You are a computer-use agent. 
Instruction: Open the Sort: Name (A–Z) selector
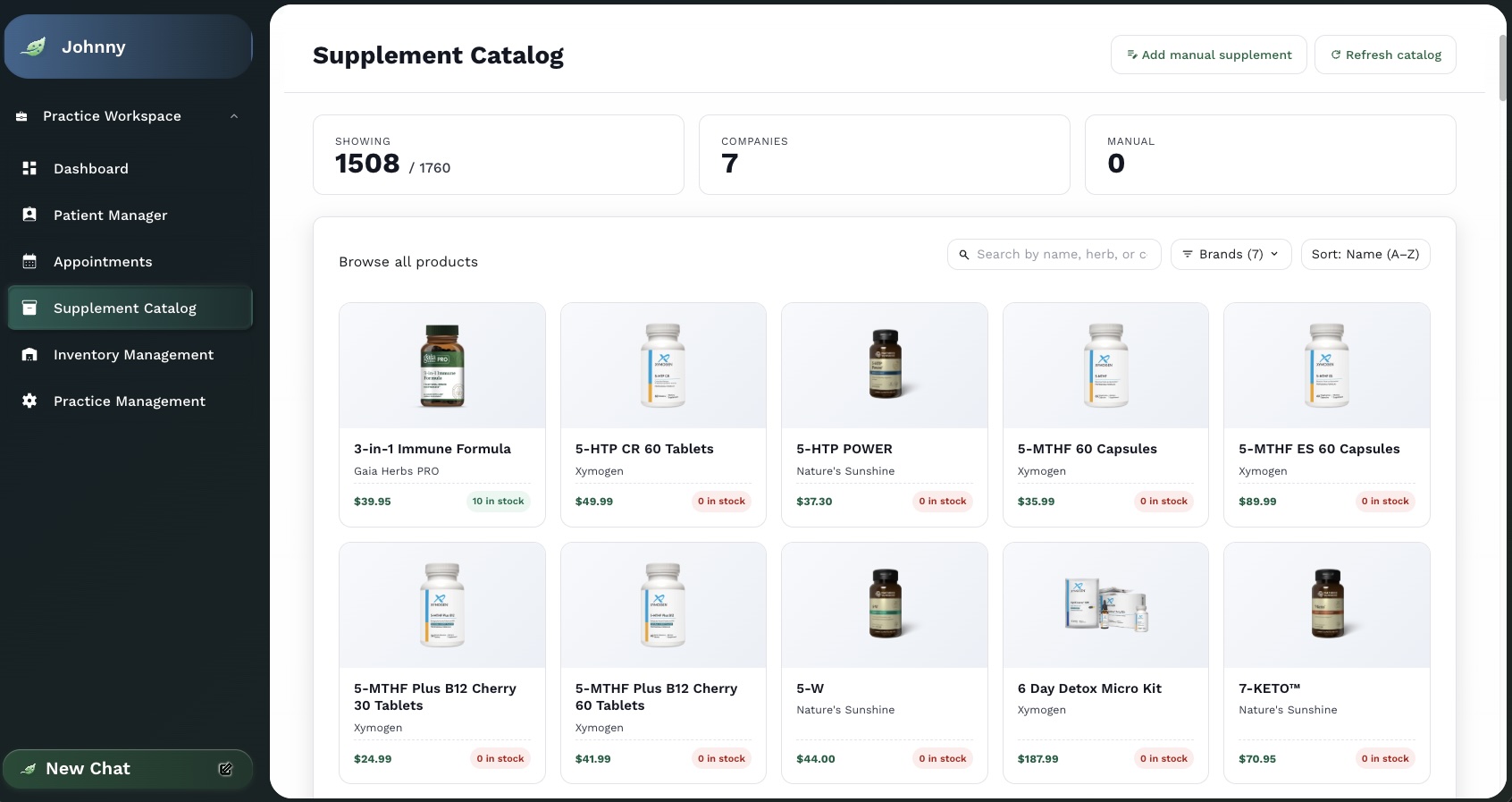(x=1365, y=254)
